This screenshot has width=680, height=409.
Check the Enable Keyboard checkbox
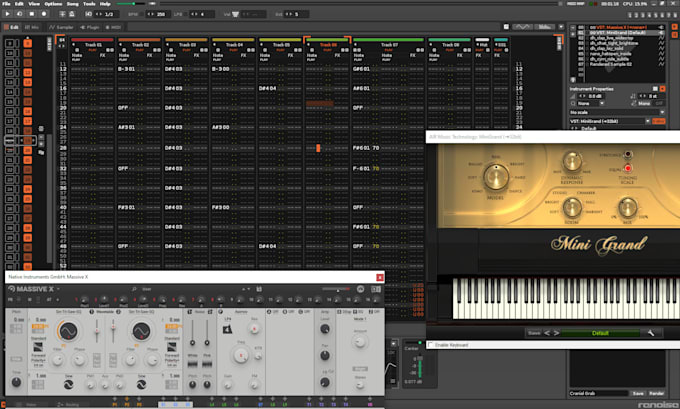coord(431,345)
